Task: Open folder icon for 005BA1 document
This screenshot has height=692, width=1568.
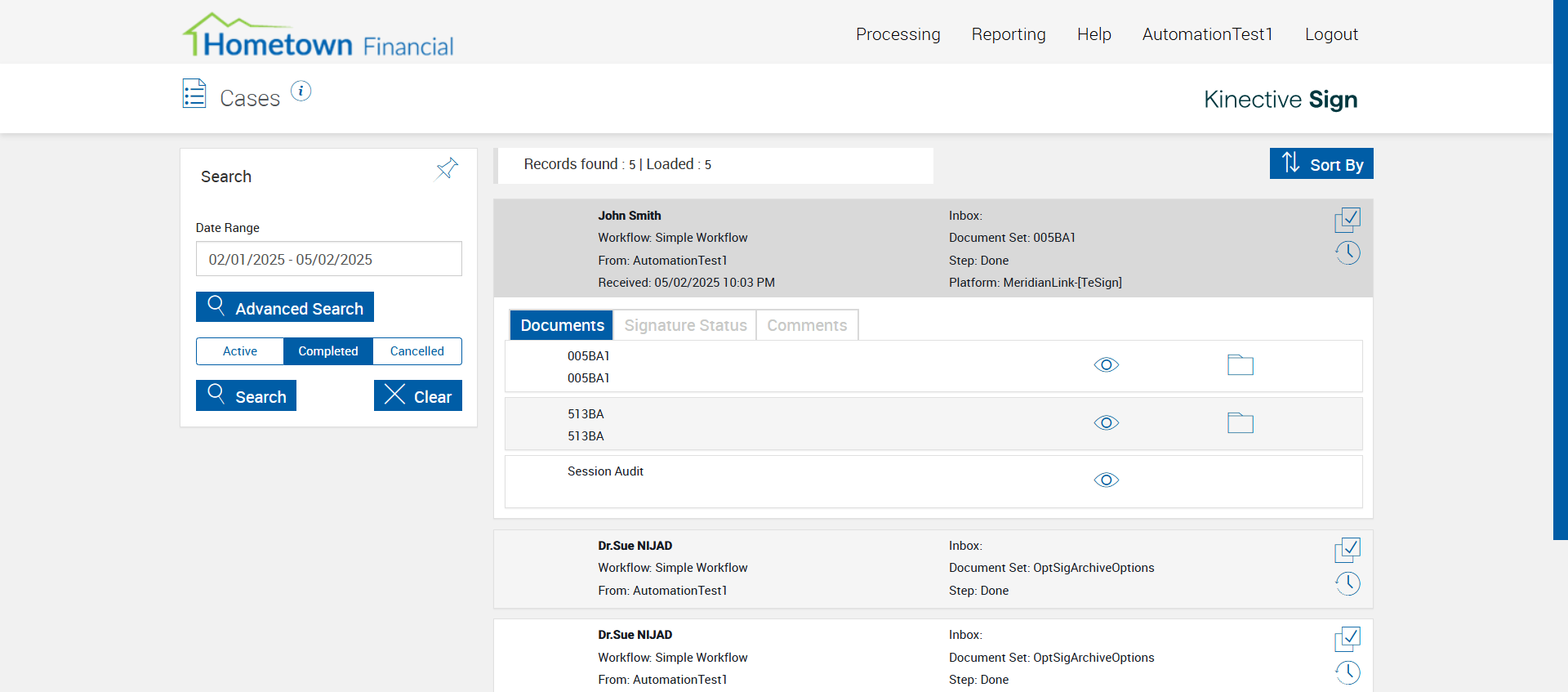Action: (x=1240, y=365)
